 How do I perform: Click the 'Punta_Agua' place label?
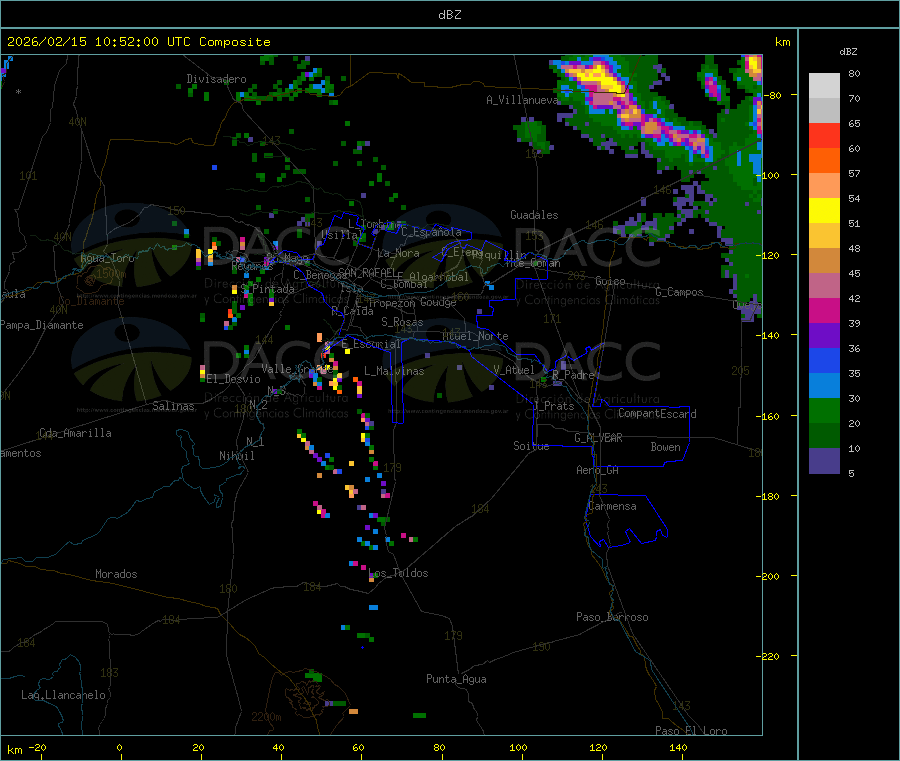coord(456,679)
